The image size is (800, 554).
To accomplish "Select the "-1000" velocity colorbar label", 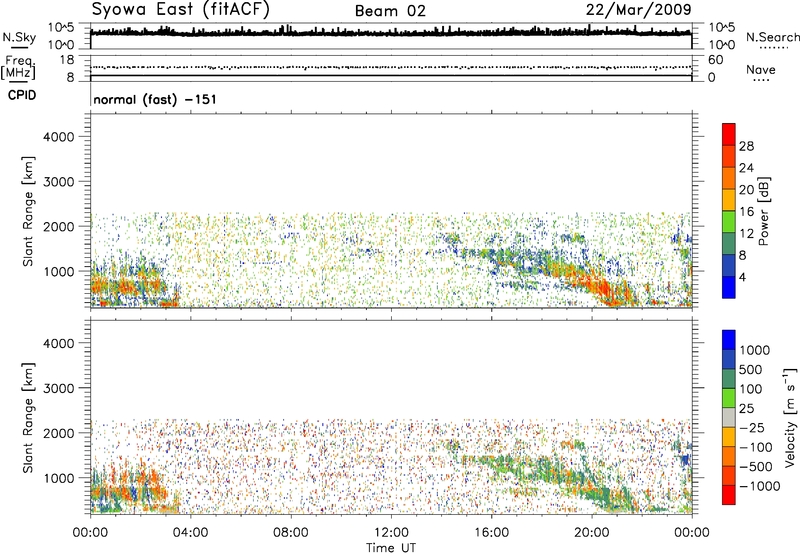I will pos(760,486).
